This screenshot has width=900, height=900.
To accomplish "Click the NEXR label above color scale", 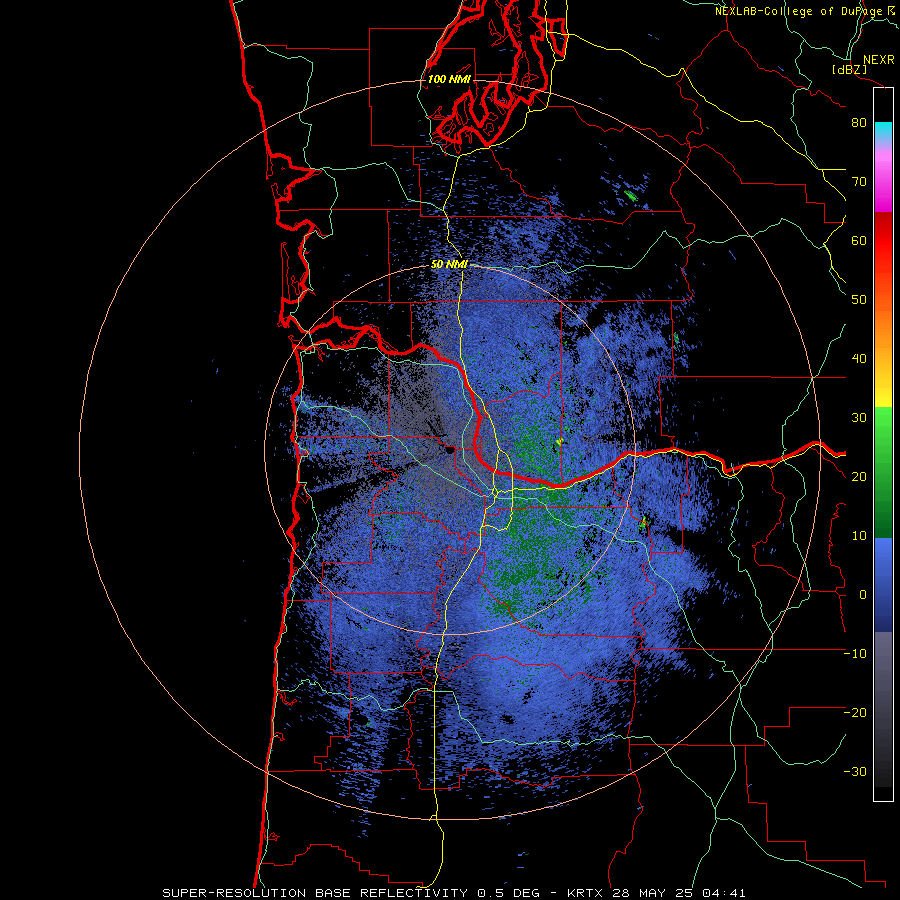I will coord(878,60).
